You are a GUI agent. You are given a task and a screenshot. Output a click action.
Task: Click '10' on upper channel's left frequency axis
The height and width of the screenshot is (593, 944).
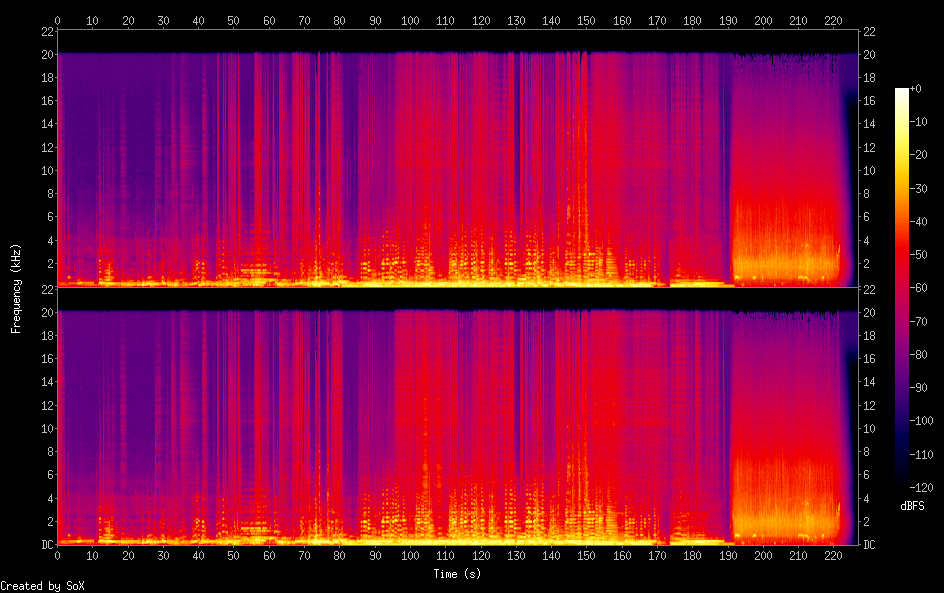[x=48, y=170]
